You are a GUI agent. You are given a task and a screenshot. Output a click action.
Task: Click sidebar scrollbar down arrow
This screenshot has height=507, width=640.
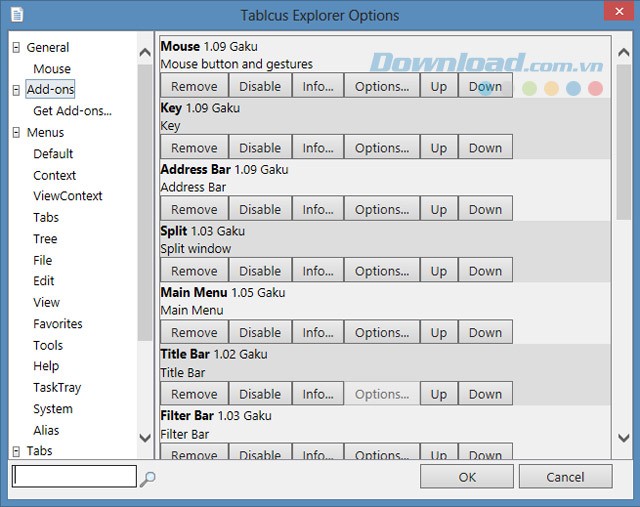(145, 438)
